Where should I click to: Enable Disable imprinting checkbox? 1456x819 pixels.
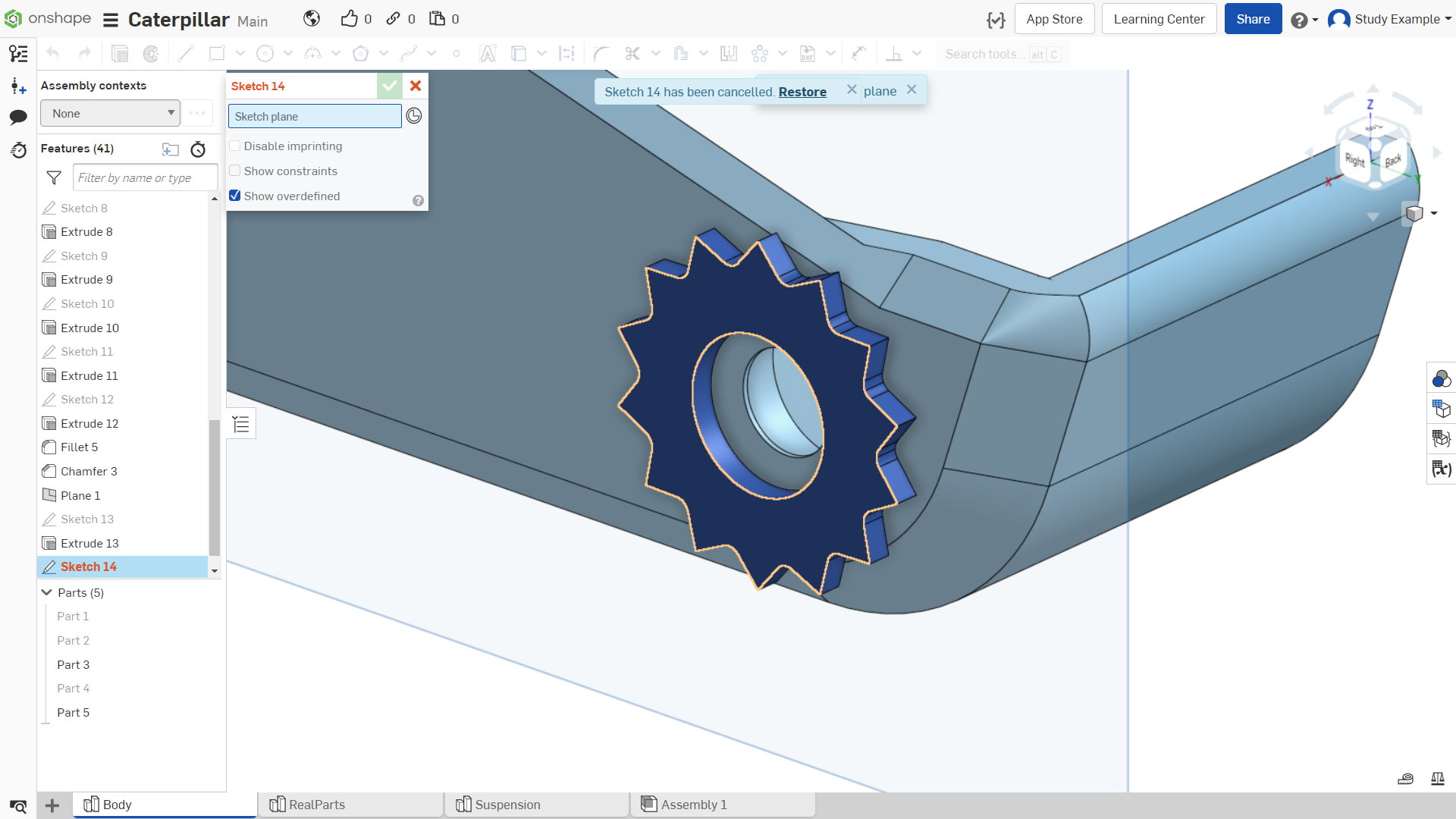tap(235, 146)
